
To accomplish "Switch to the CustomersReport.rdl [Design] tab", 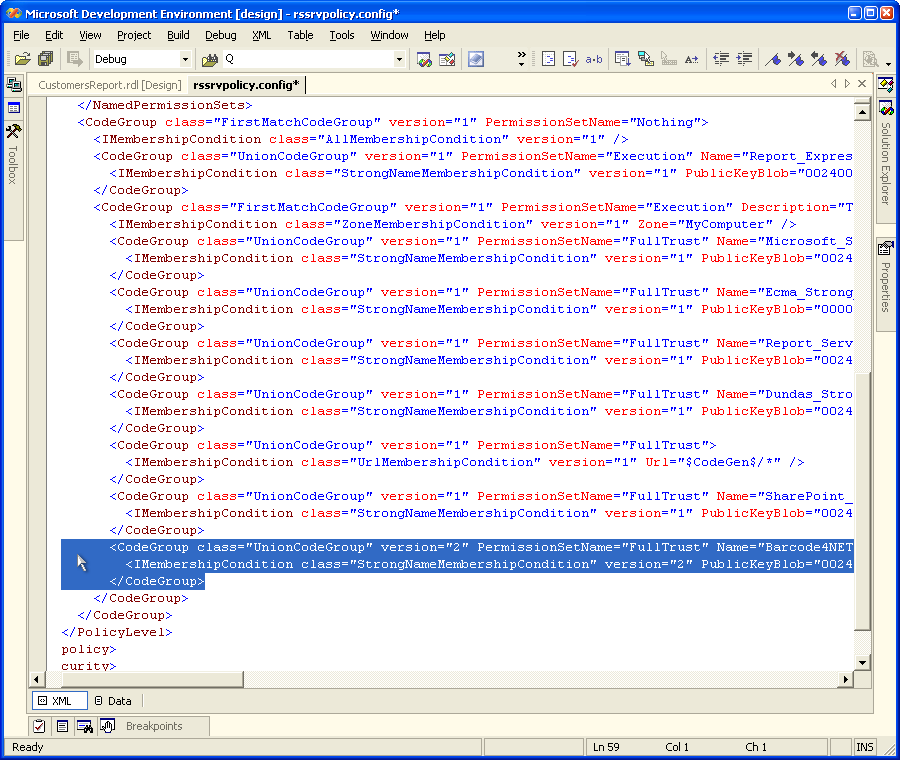I will click(x=109, y=85).
